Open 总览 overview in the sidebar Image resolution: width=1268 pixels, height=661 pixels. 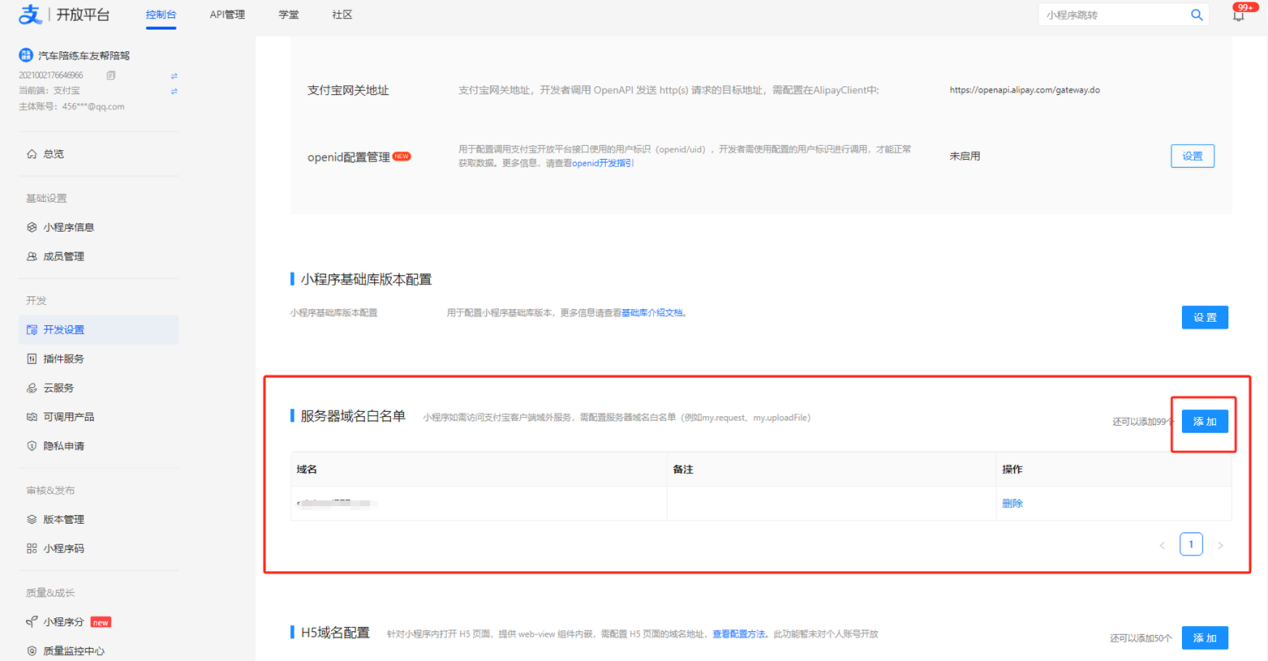53,154
